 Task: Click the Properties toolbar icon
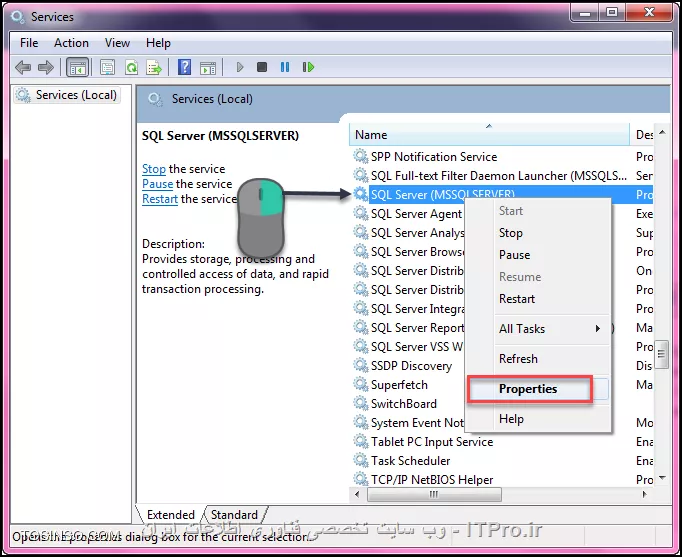pos(107,67)
